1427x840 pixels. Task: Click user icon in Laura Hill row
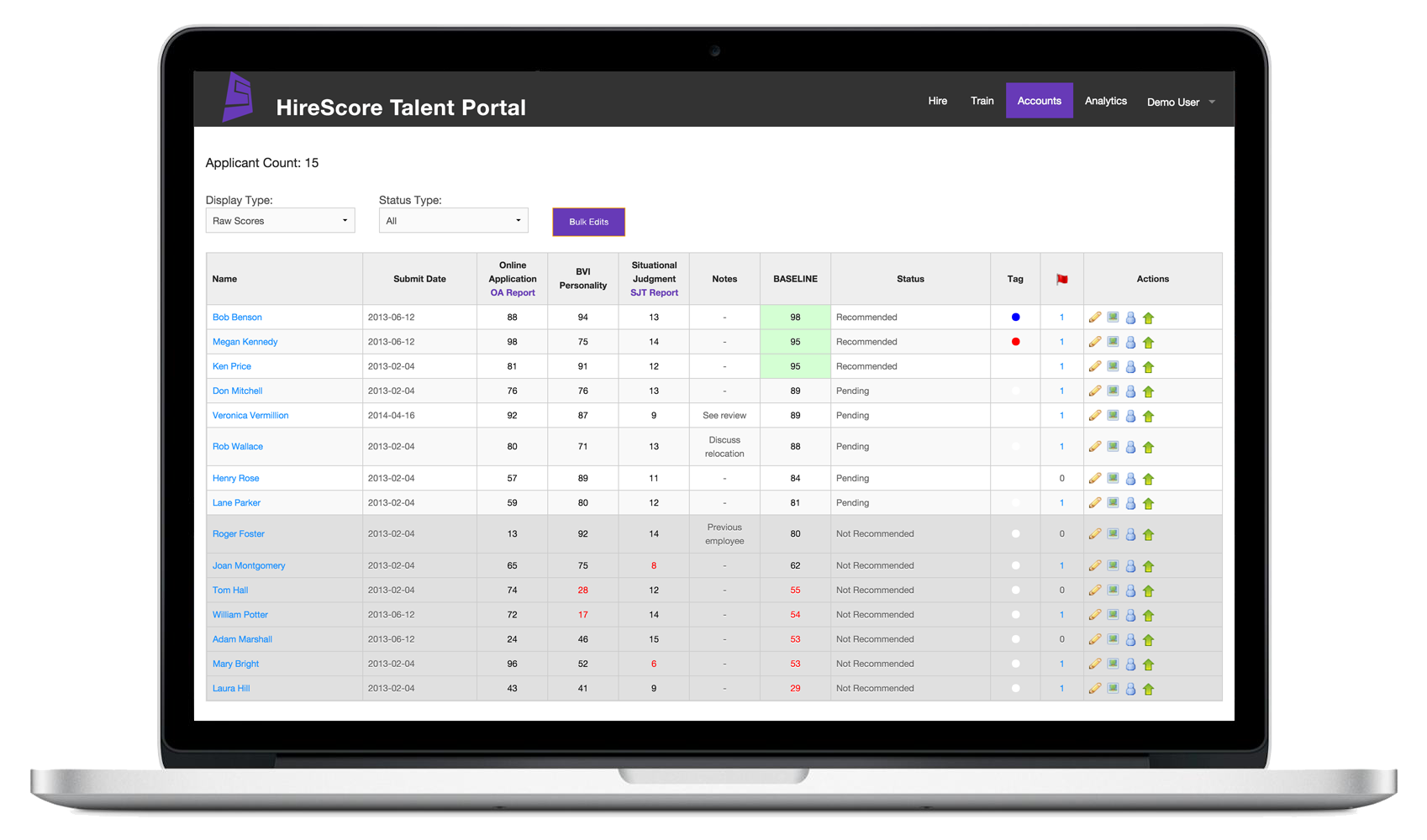point(1130,689)
